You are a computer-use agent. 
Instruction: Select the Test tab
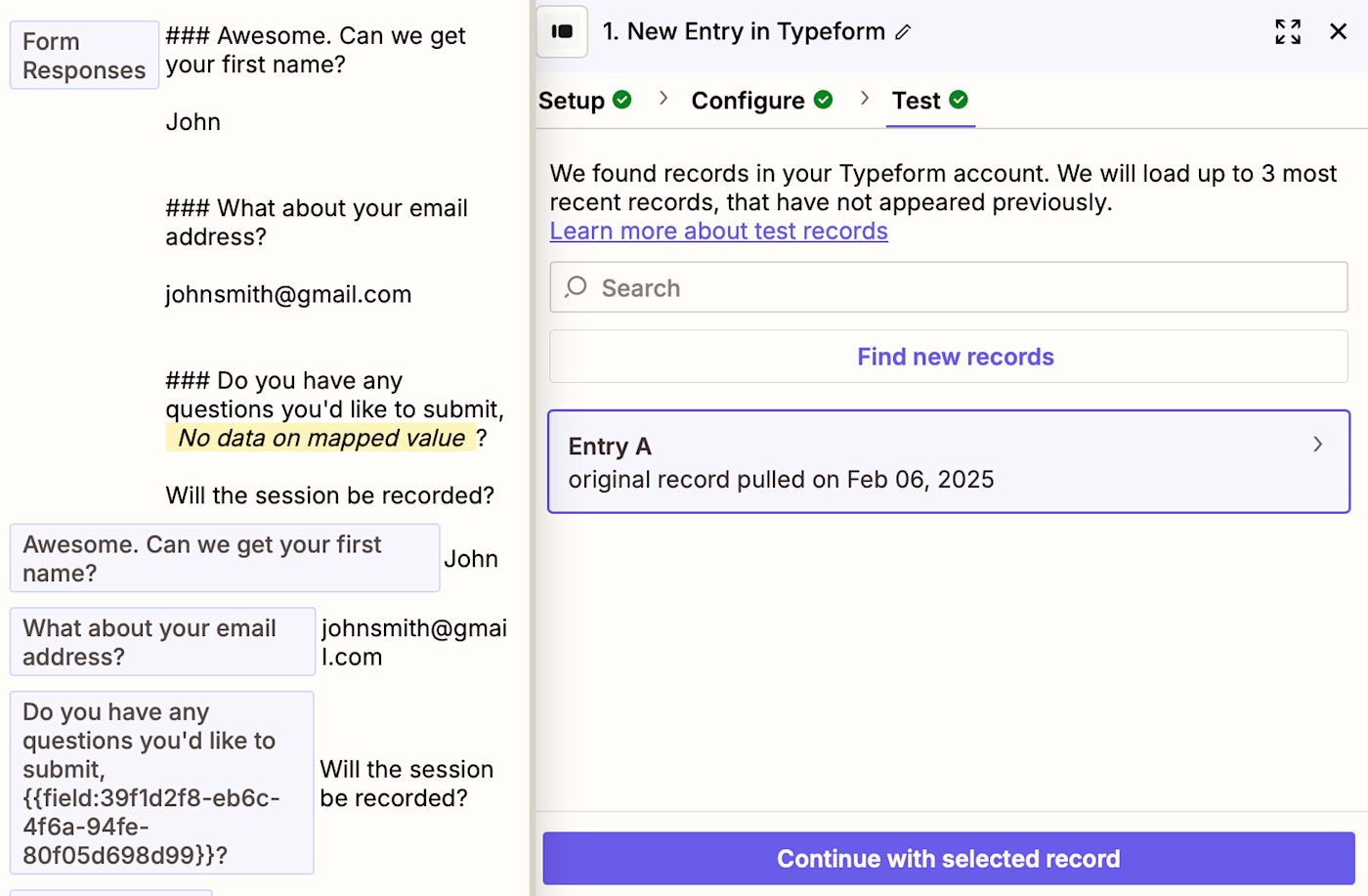(916, 101)
